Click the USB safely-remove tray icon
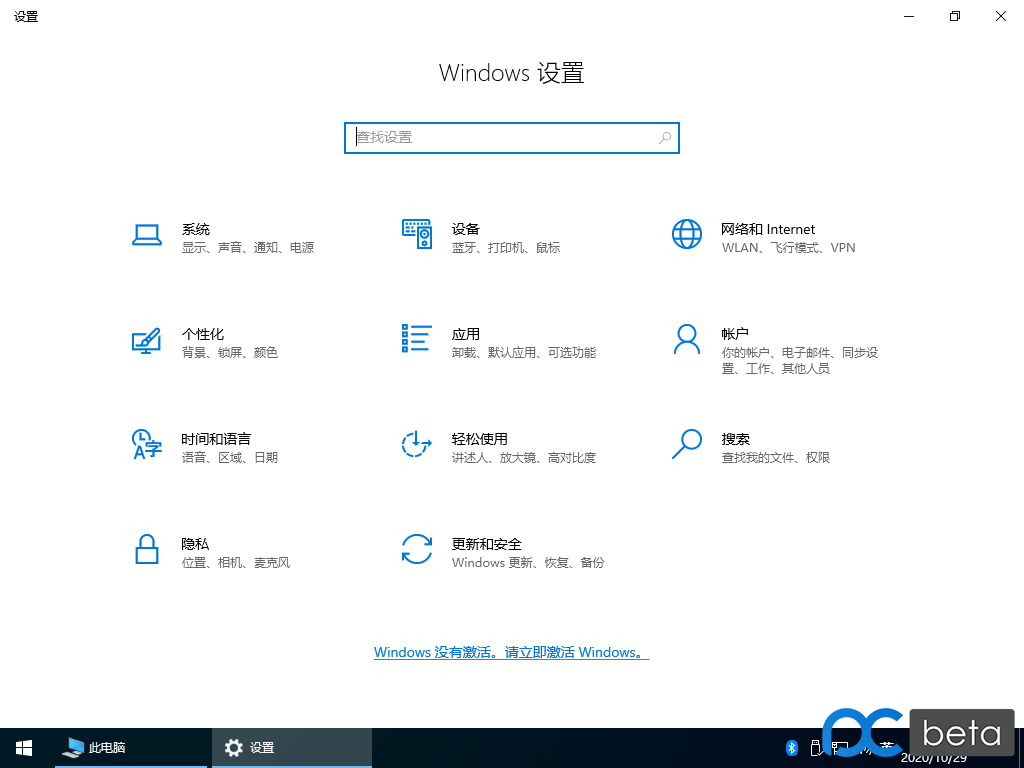 tap(815, 748)
